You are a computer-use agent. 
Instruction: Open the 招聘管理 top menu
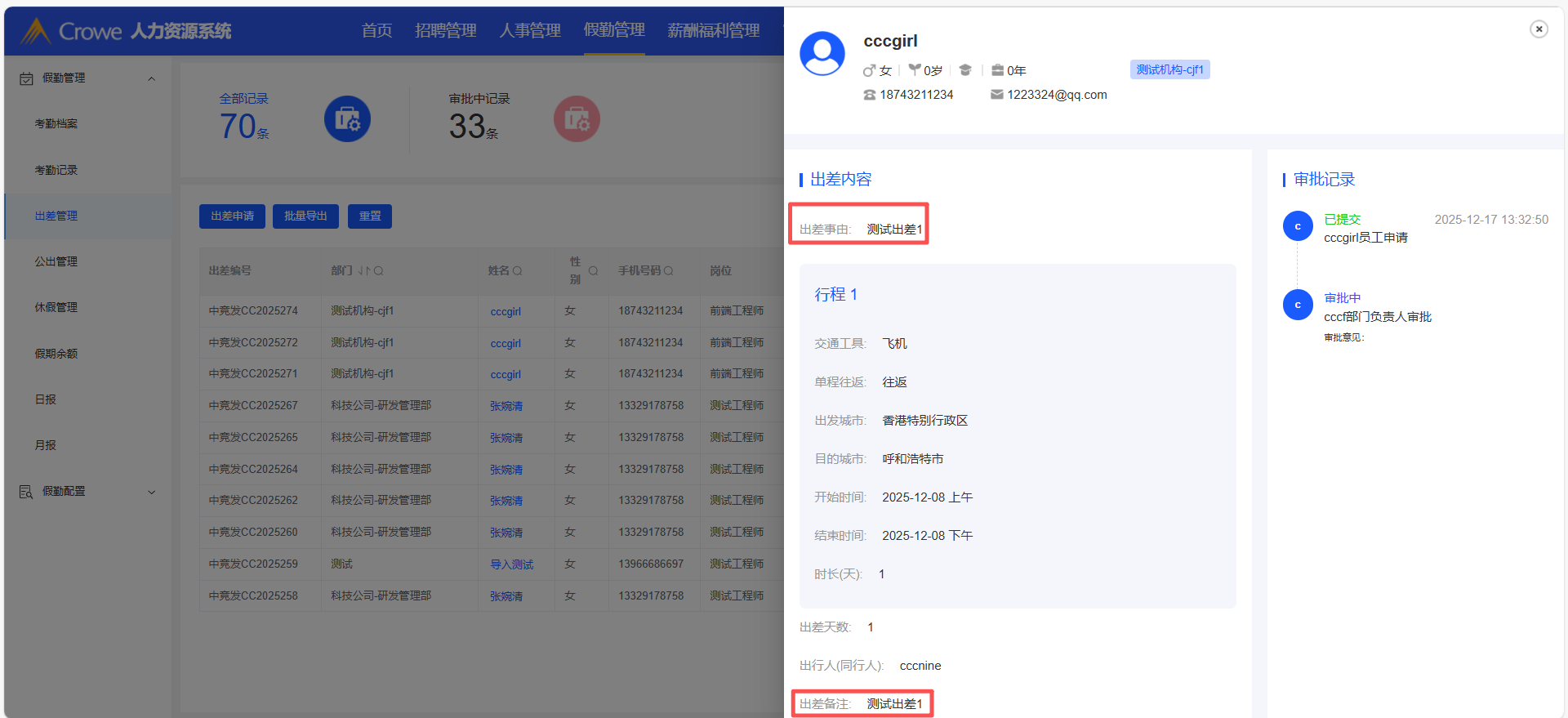pyautogui.click(x=445, y=31)
